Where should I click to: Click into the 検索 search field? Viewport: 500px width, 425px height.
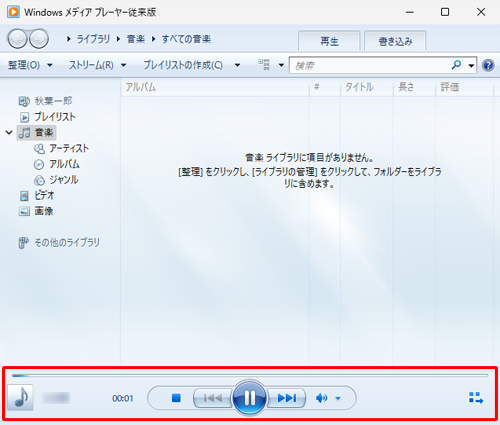pyautogui.click(x=370, y=65)
